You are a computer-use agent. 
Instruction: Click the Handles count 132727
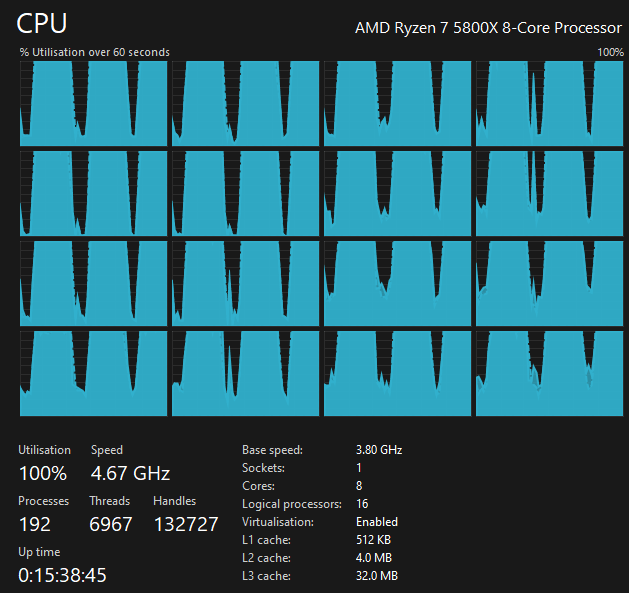[x=186, y=524]
